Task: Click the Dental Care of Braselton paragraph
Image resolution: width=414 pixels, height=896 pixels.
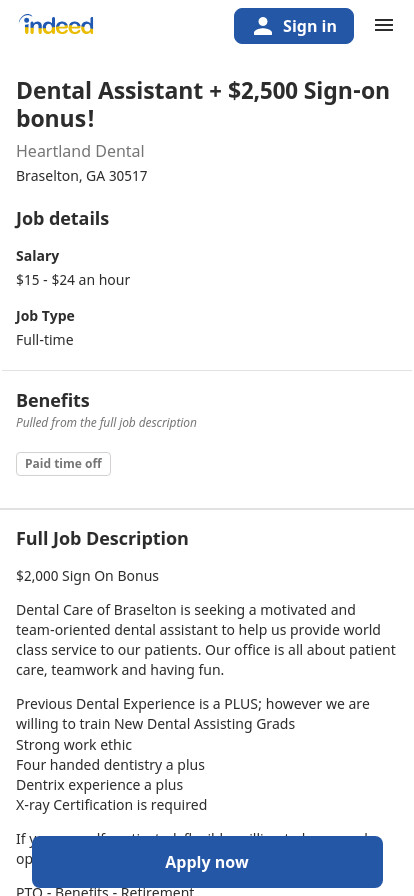Action: tap(206, 640)
